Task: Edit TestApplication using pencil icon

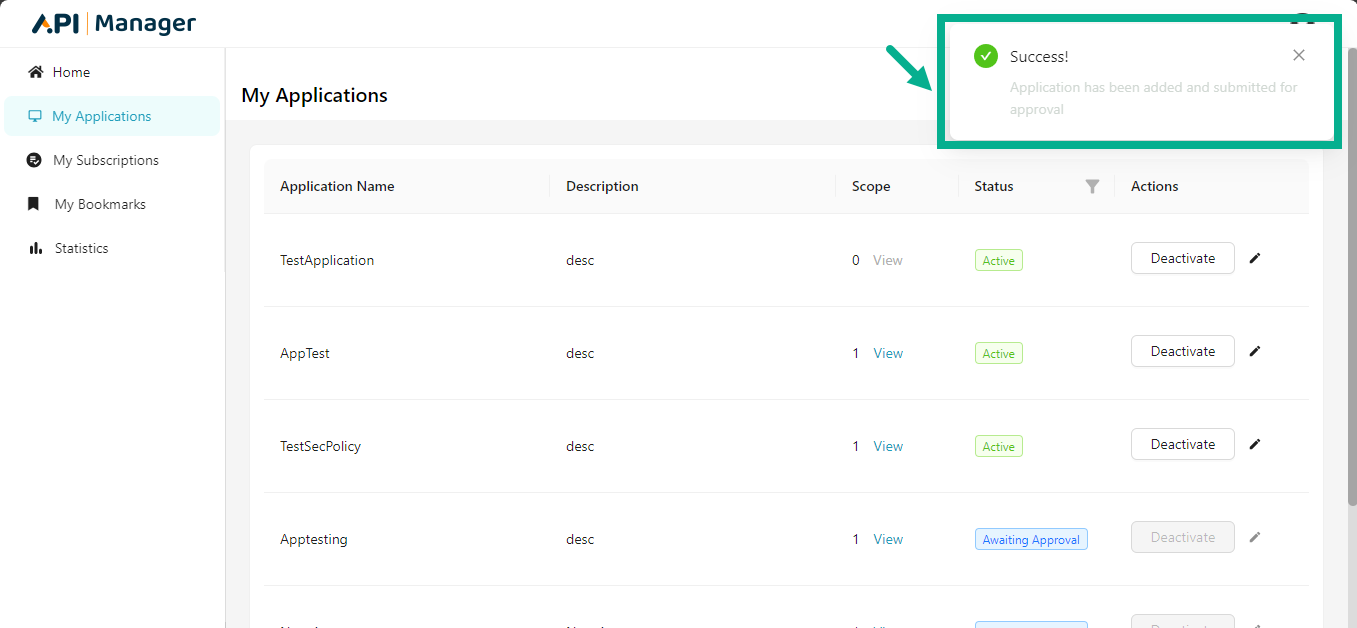Action: pos(1255,258)
